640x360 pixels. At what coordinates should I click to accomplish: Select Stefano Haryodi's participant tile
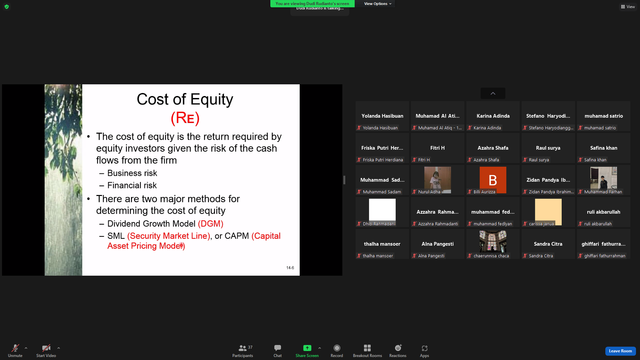tap(548, 116)
